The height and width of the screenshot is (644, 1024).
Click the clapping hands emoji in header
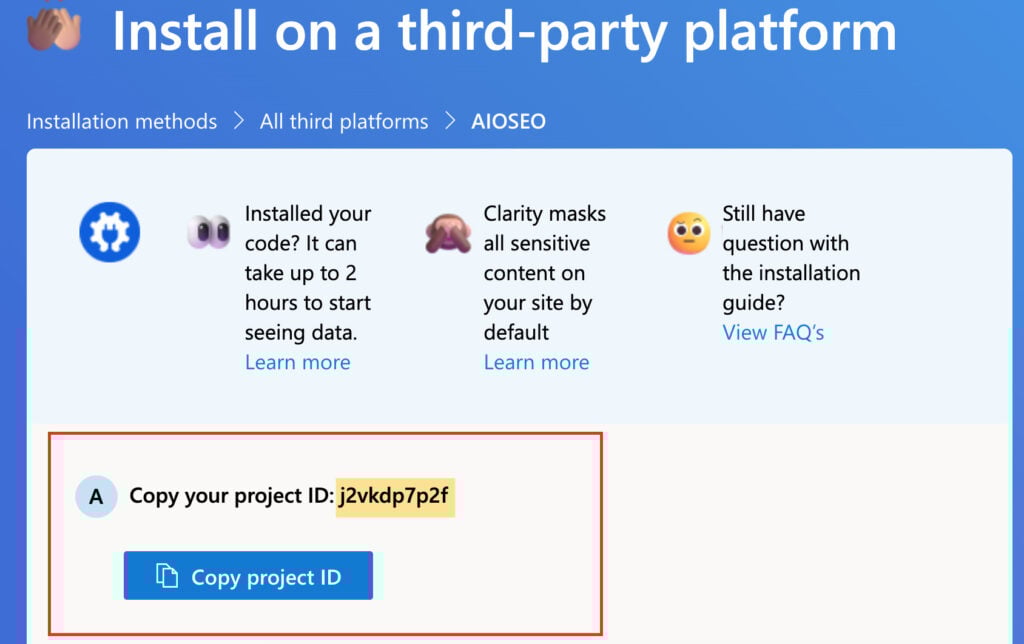pyautogui.click(x=55, y=27)
